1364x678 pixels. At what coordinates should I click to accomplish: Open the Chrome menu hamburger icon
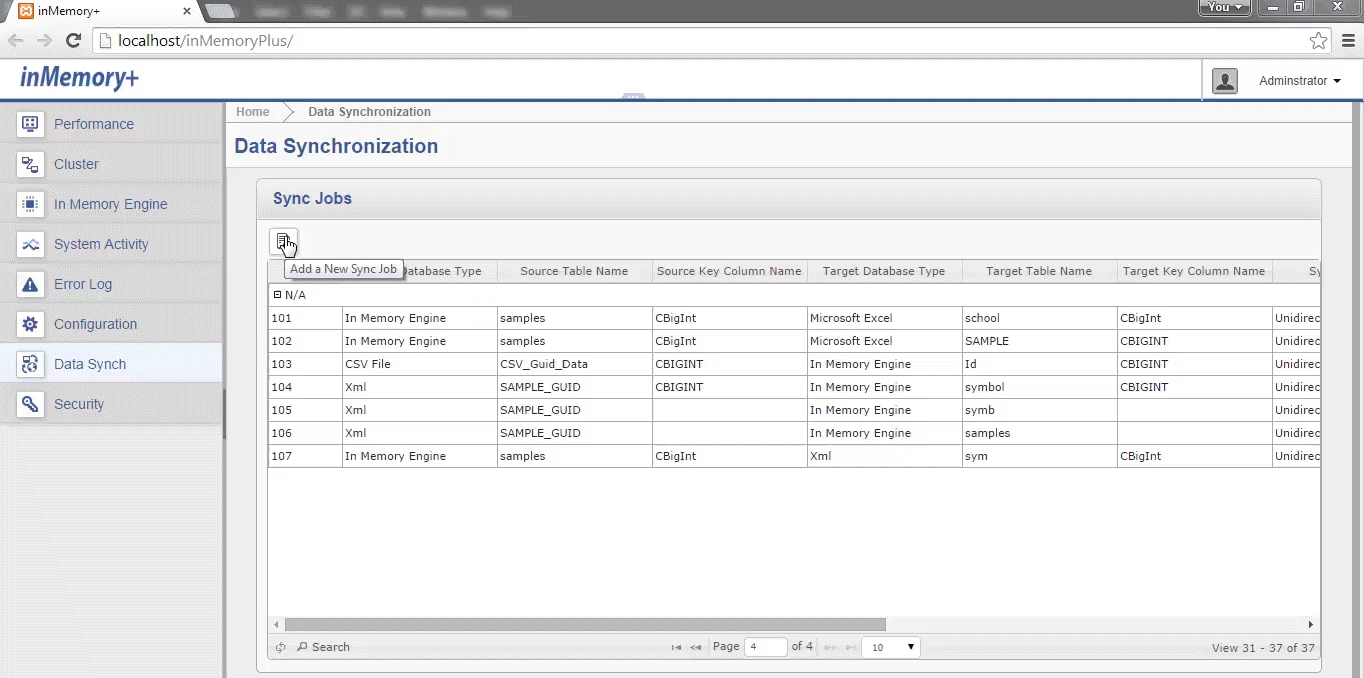(x=1349, y=41)
